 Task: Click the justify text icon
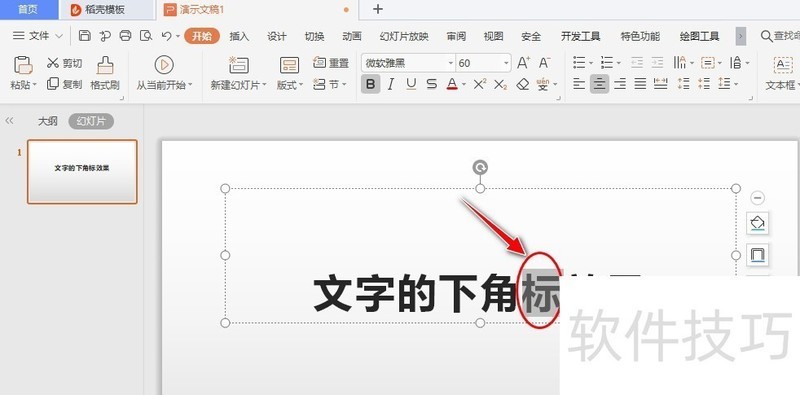click(640, 84)
